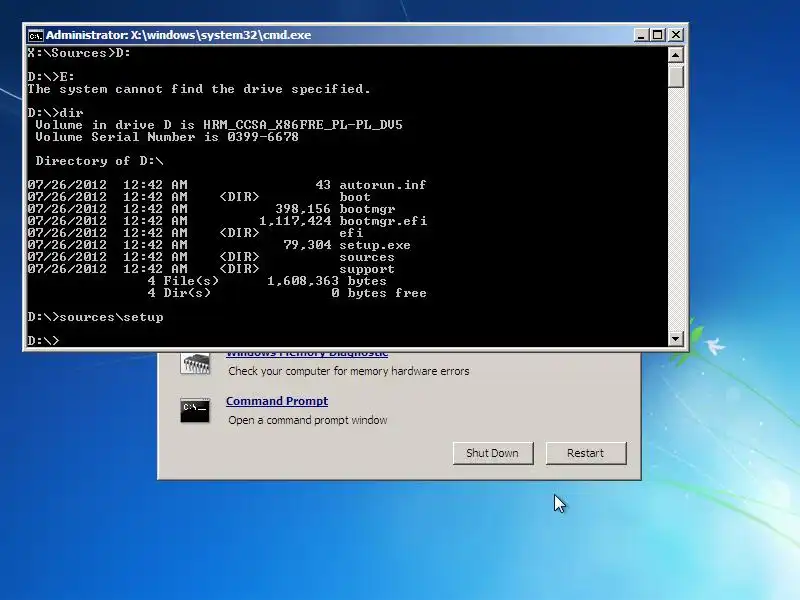Click the efi directory entry

[351, 233]
